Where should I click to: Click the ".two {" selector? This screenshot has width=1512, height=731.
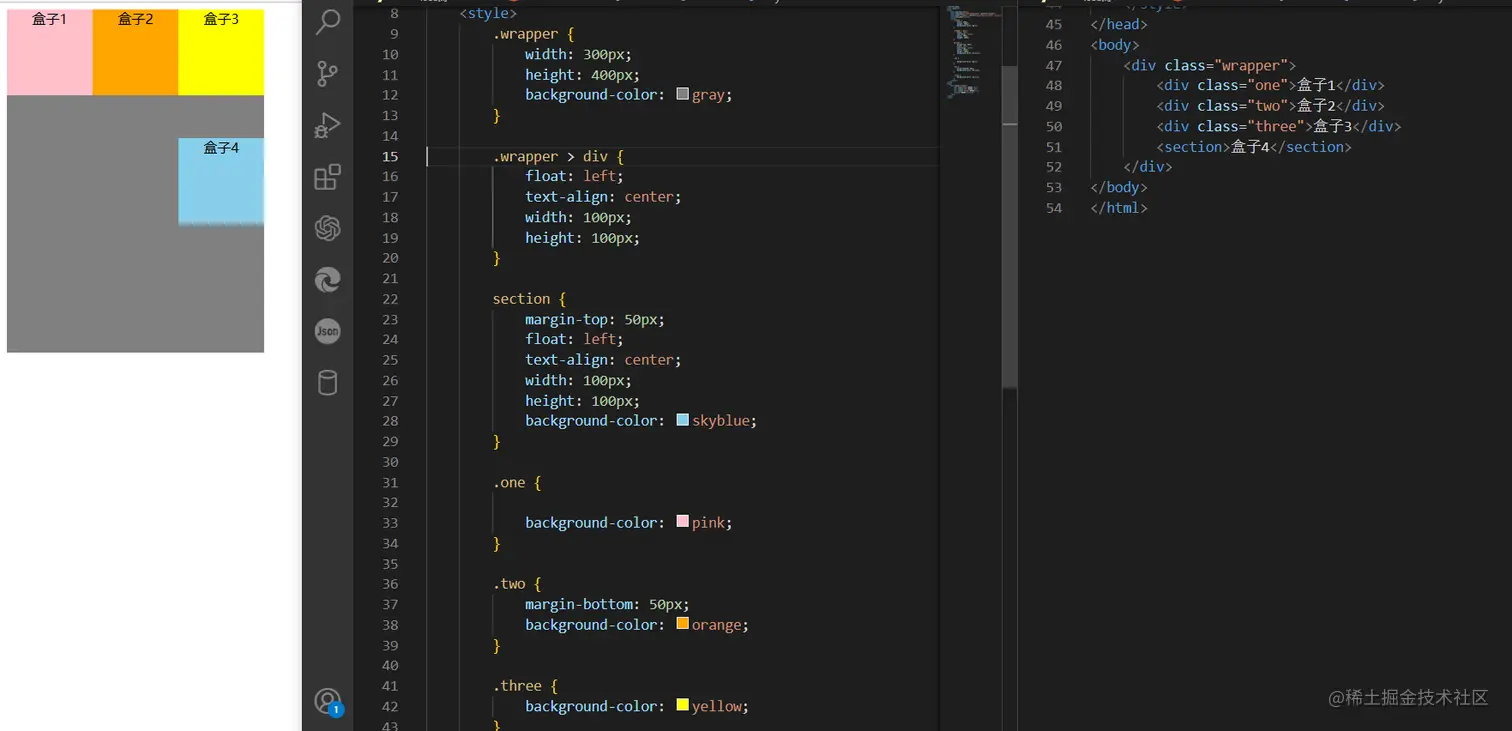point(517,584)
